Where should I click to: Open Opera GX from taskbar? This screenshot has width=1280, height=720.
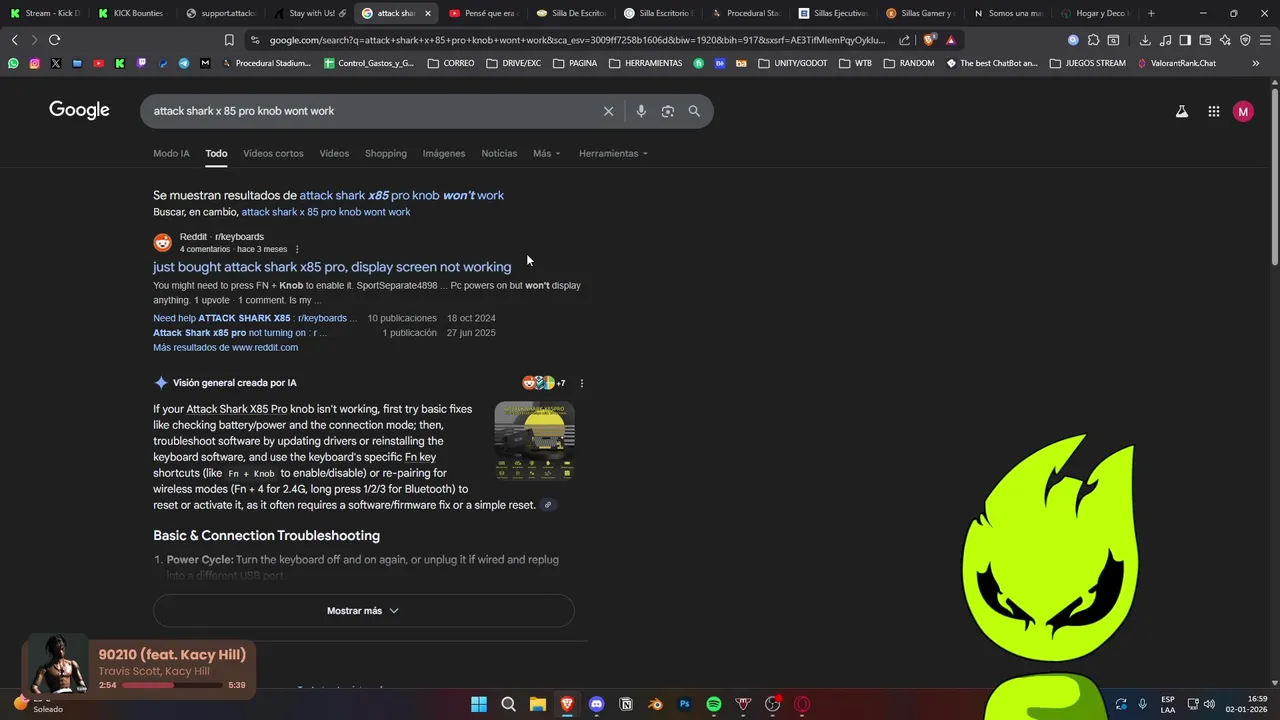(802, 704)
